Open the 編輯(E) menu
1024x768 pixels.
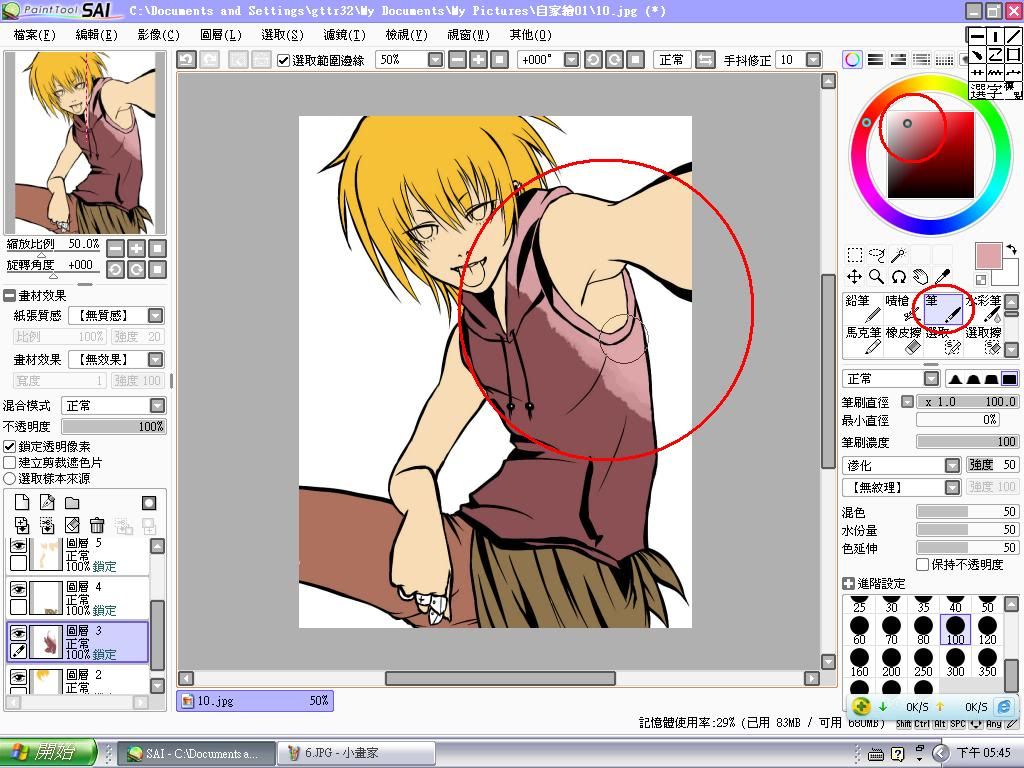[96, 35]
